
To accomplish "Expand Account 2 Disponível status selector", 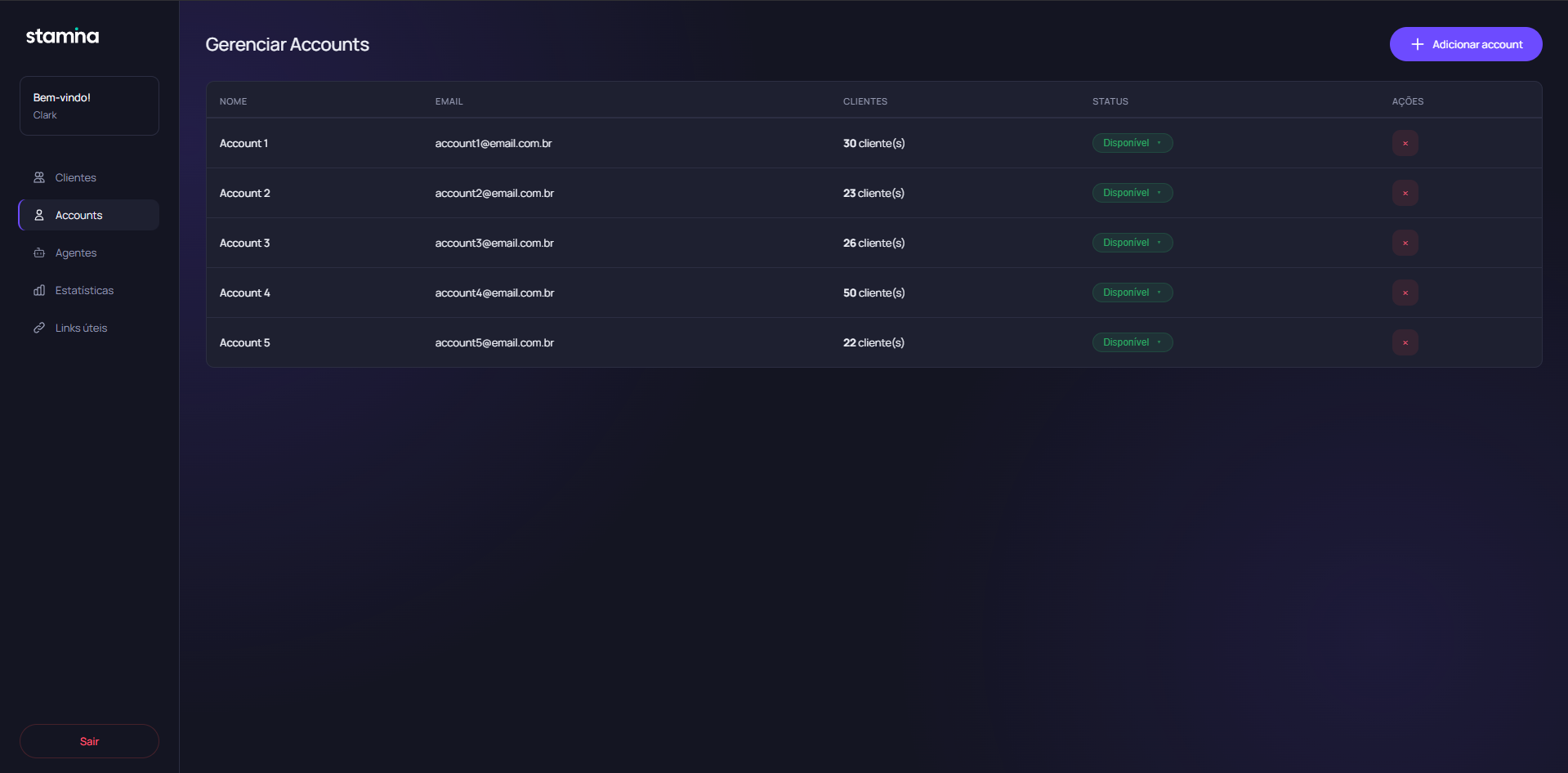I will [x=1132, y=193].
